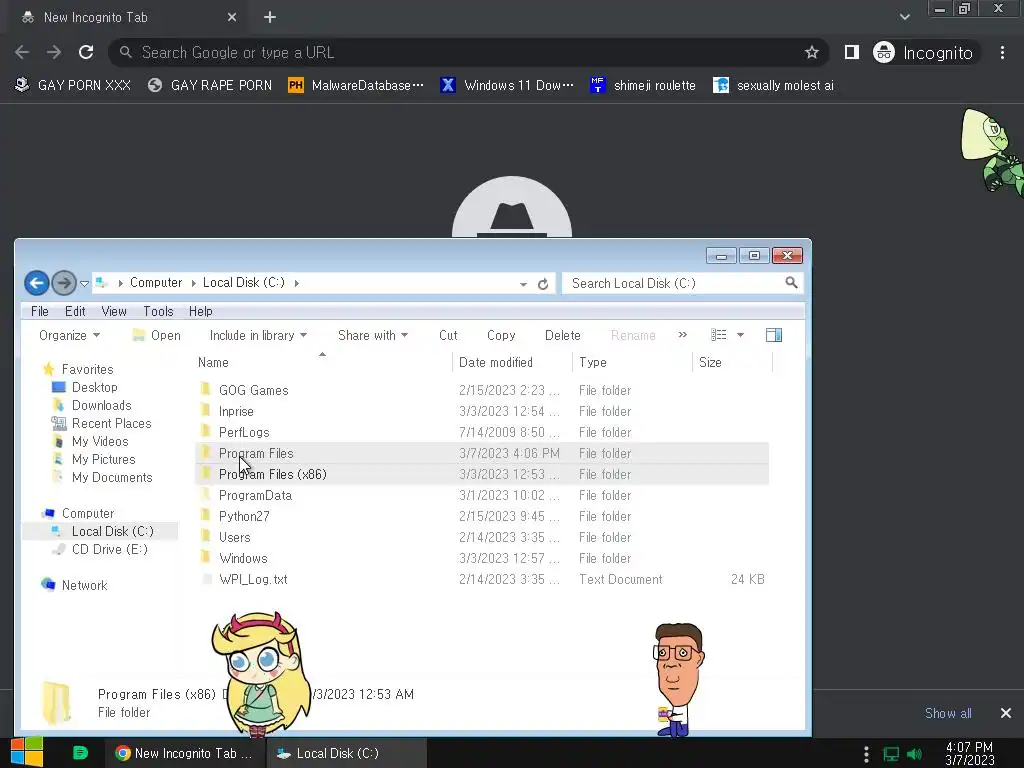Open the Explorer address history dropdown arrow

(x=523, y=284)
